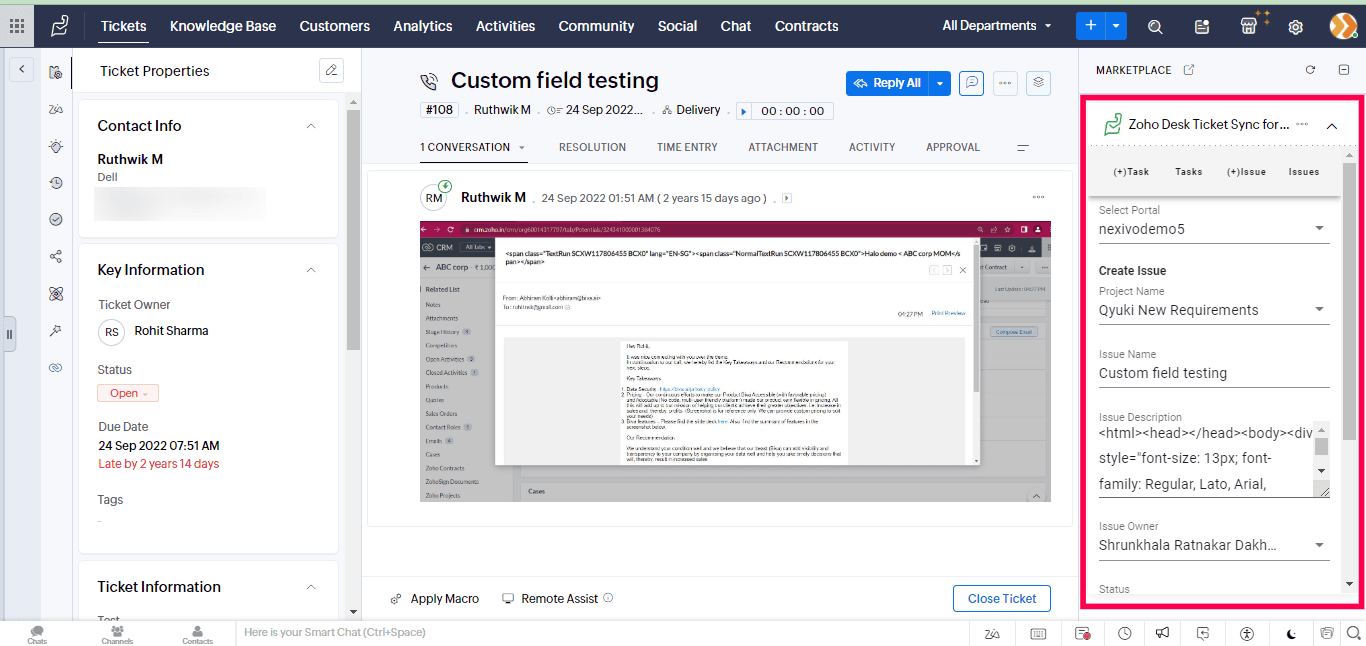Switch to the Customers tab
Screen dimensions: 1366x646
[x=335, y=26]
